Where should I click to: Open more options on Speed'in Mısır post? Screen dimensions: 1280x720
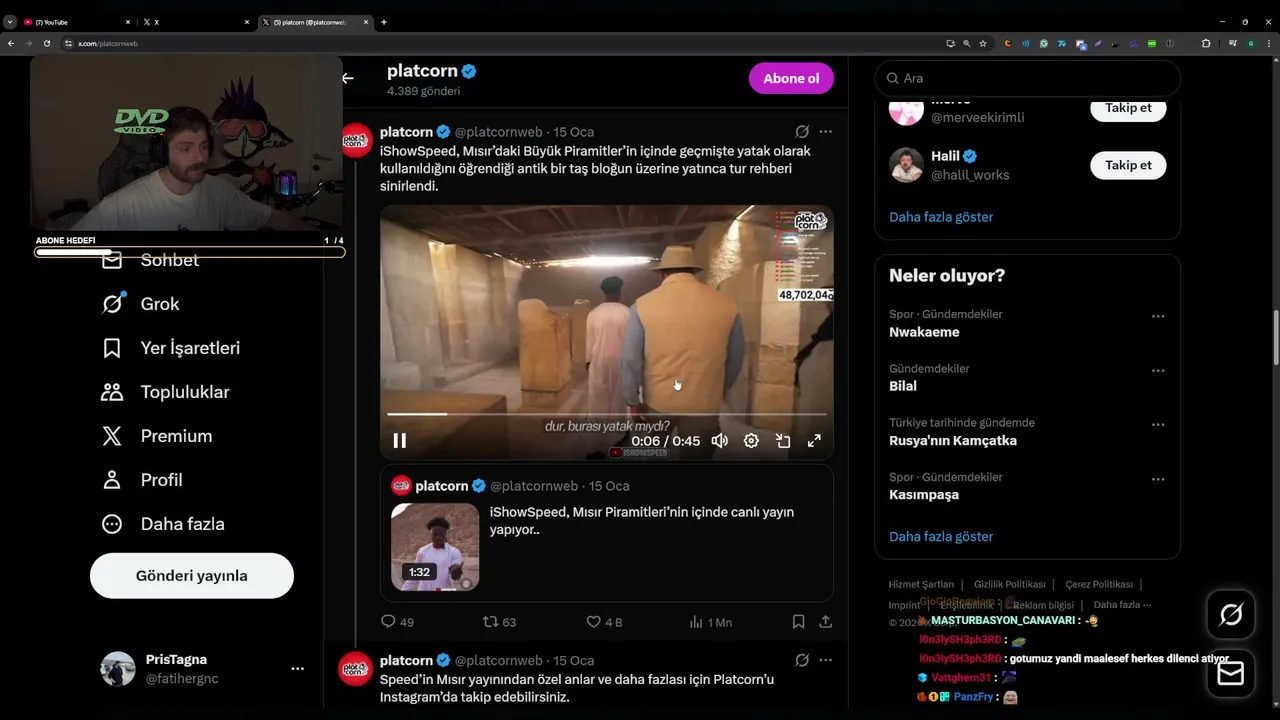[825, 660]
